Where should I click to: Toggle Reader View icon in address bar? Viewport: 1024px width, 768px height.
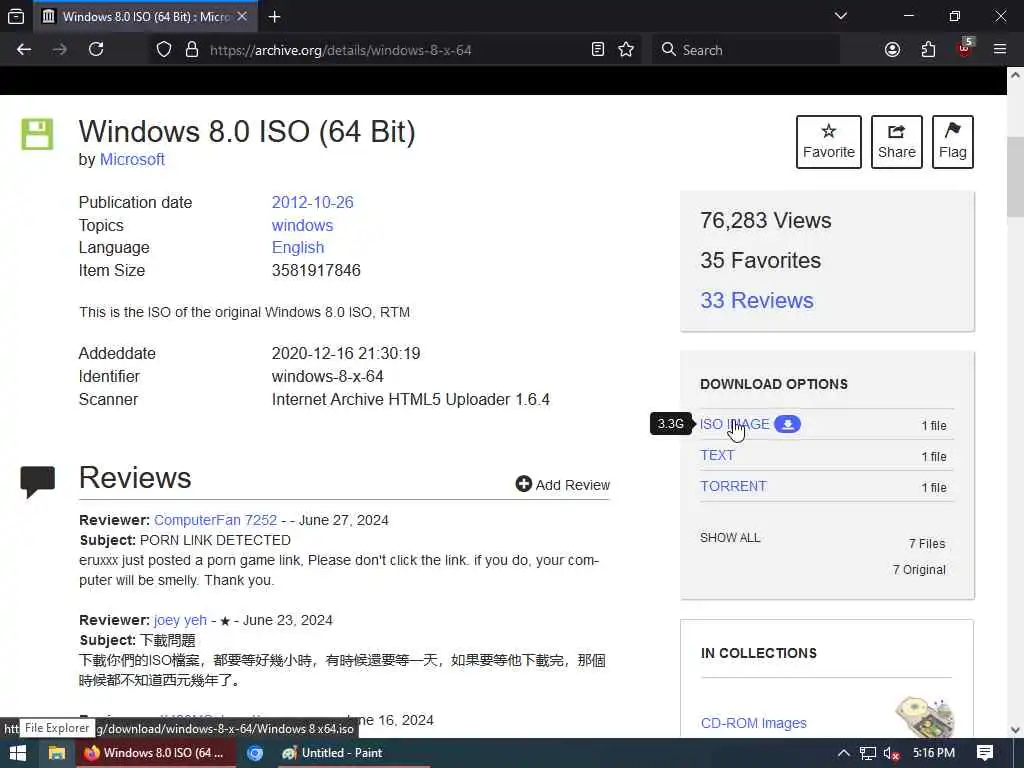coord(598,50)
